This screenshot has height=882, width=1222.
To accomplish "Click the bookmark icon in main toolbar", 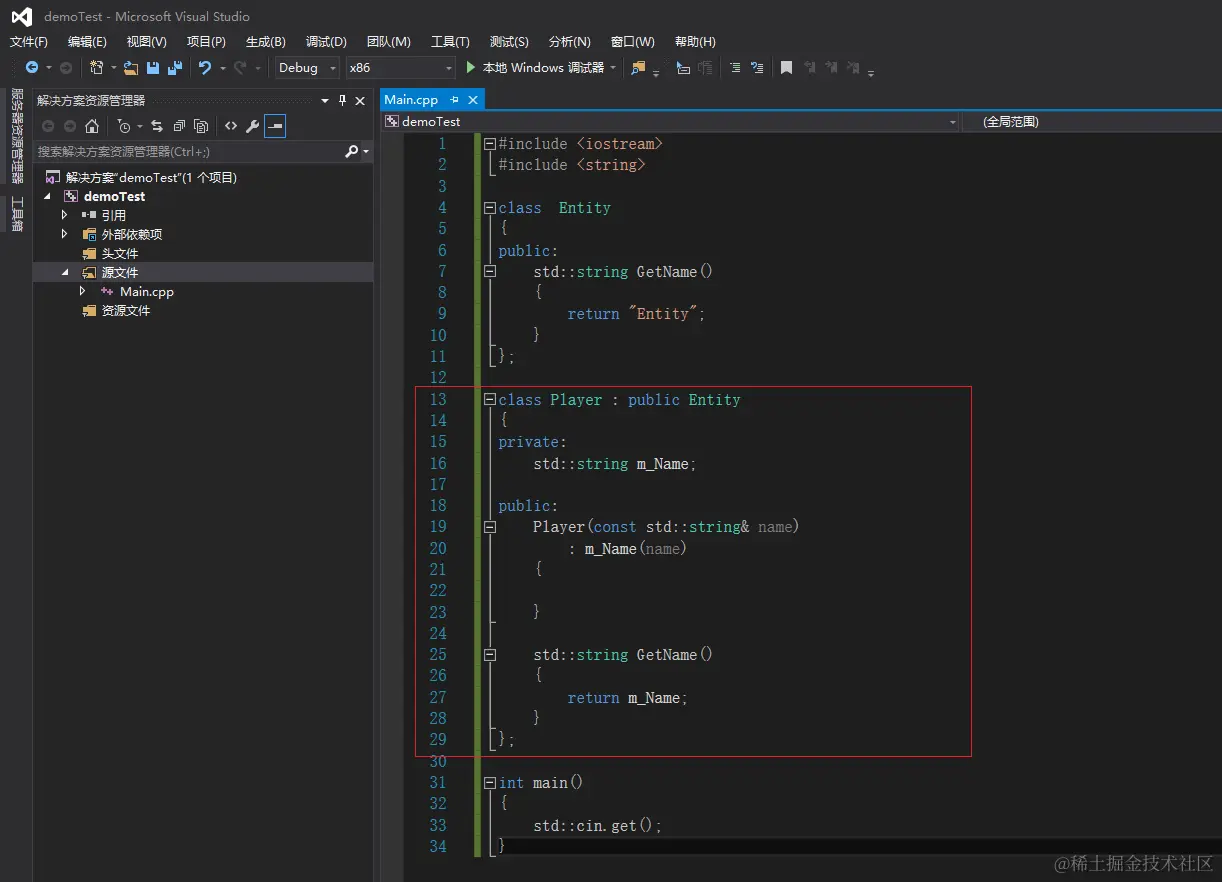I will point(786,68).
